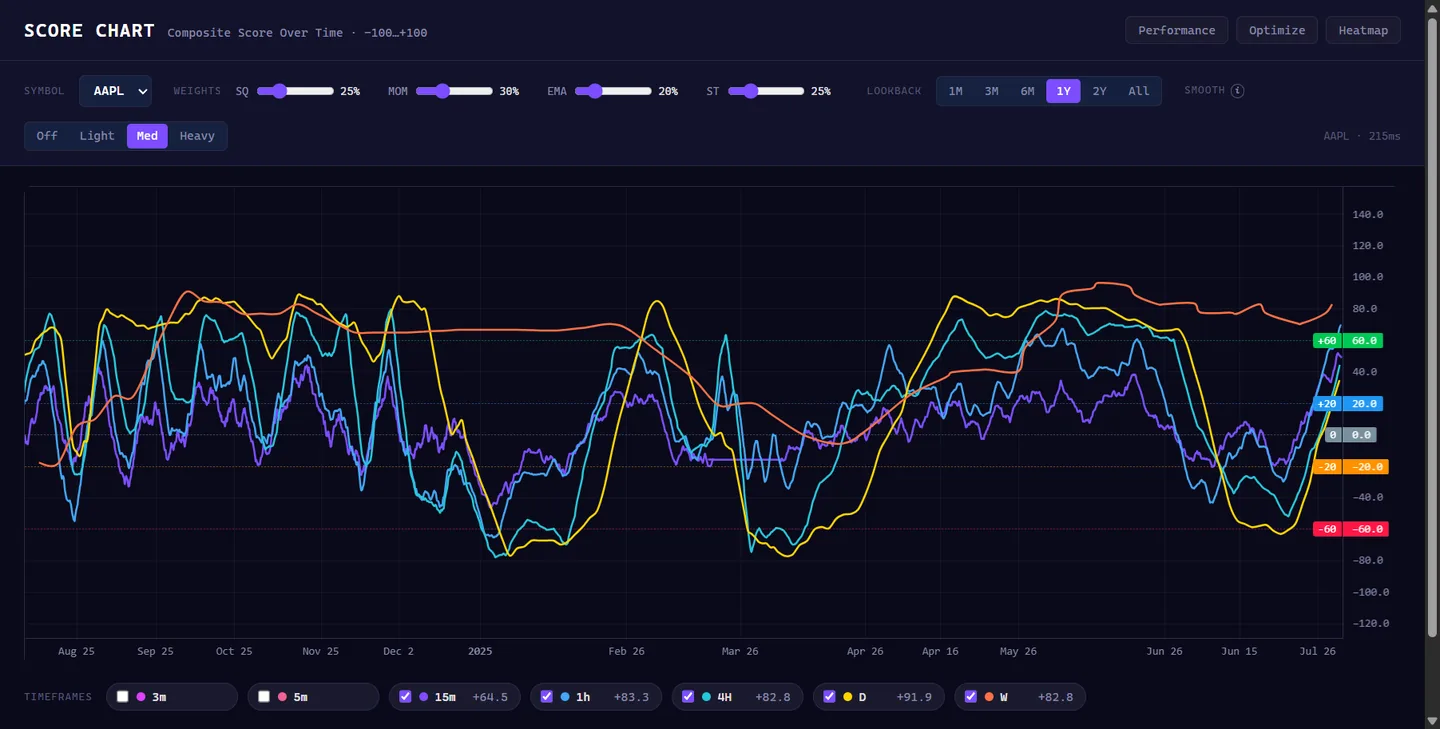Set smoothing to Light

click(97, 136)
